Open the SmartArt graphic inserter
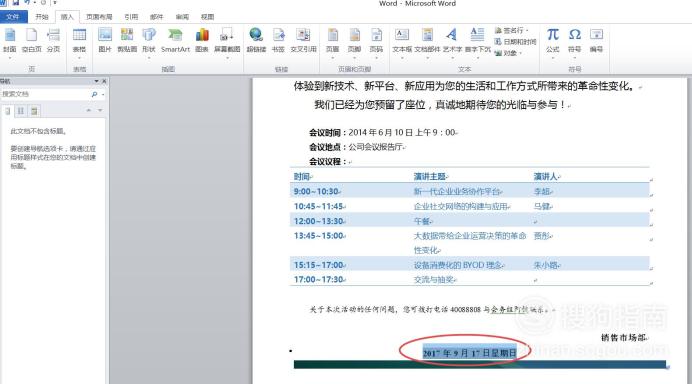This screenshot has width=692, height=384. click(x=175, y=40)
